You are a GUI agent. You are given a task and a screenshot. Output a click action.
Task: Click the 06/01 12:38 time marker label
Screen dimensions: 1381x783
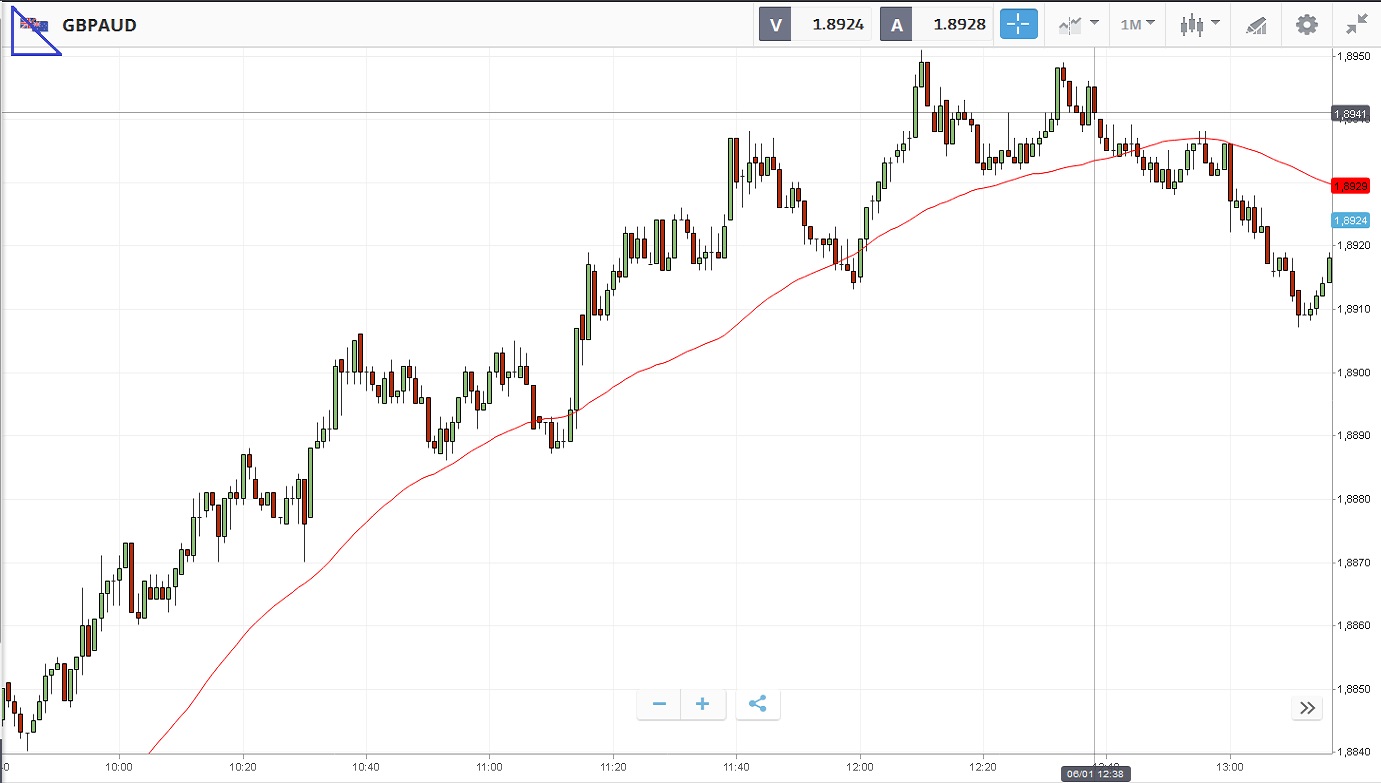point(1096,773)
